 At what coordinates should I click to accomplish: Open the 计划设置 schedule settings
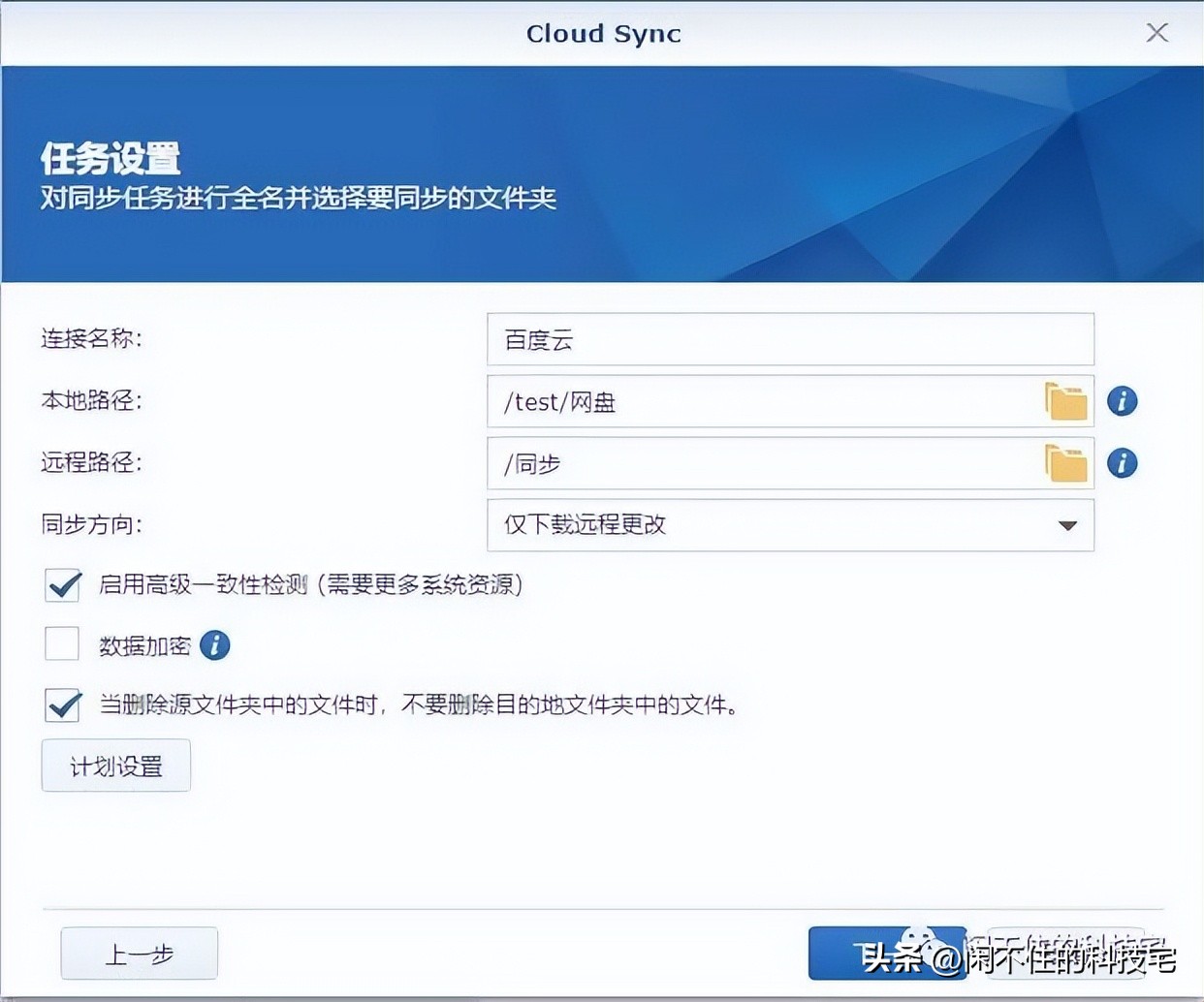point(115,765)
